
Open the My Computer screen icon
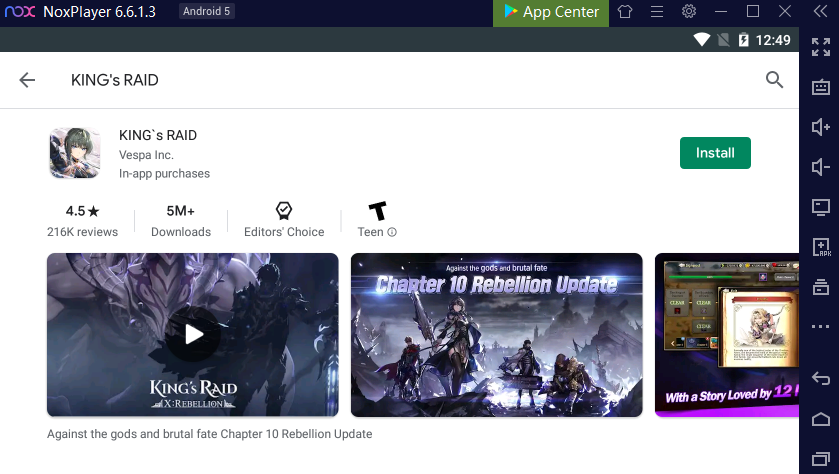pos(820,207)
